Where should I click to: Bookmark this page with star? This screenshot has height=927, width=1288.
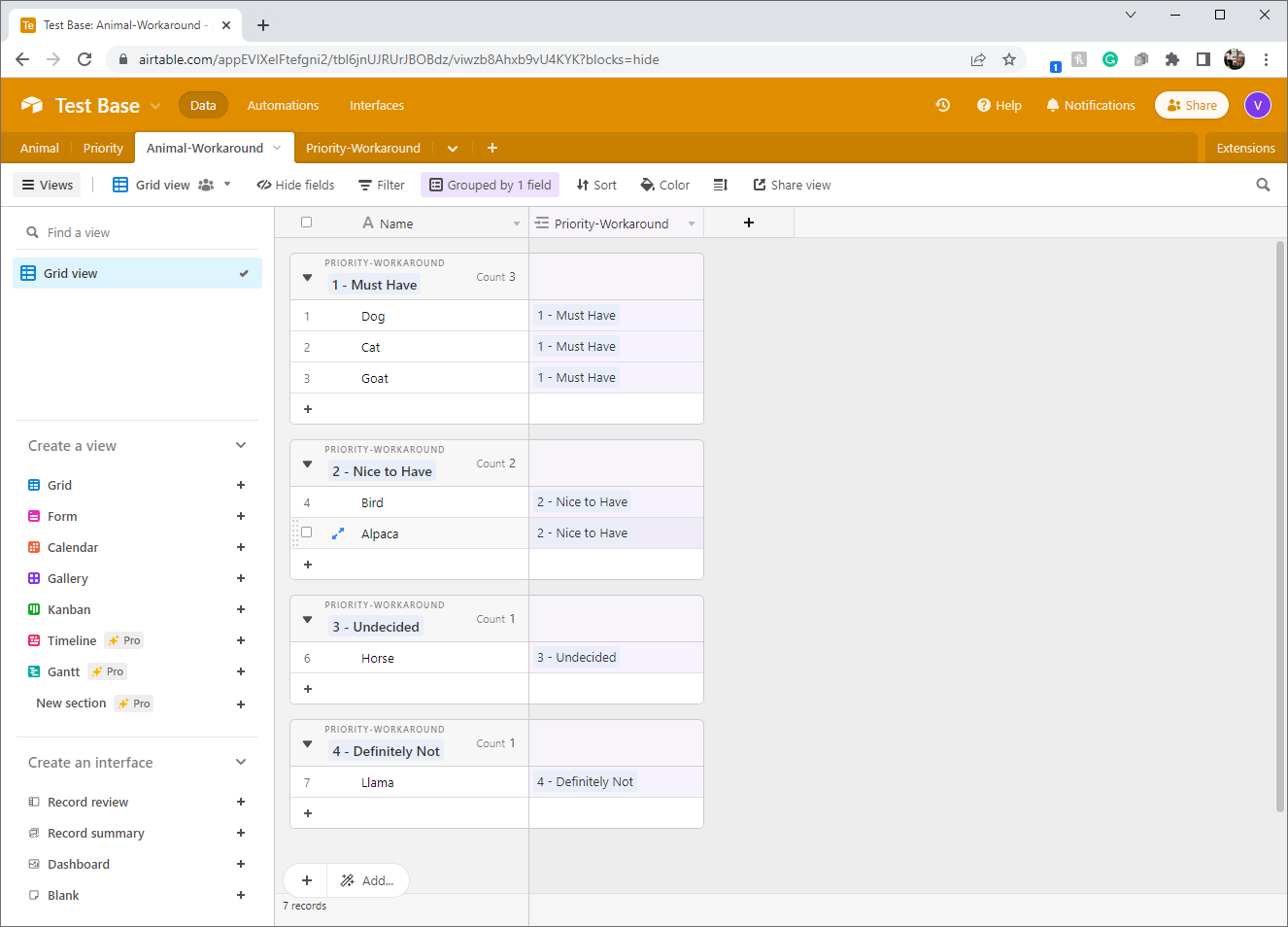click(x=1009, y=59)
